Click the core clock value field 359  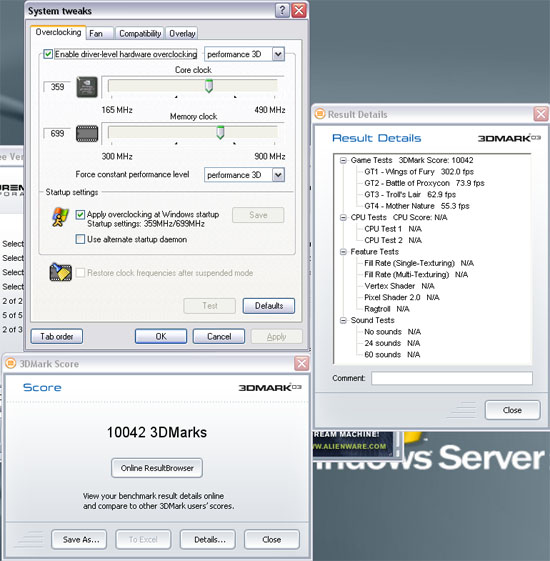point(57,87)
